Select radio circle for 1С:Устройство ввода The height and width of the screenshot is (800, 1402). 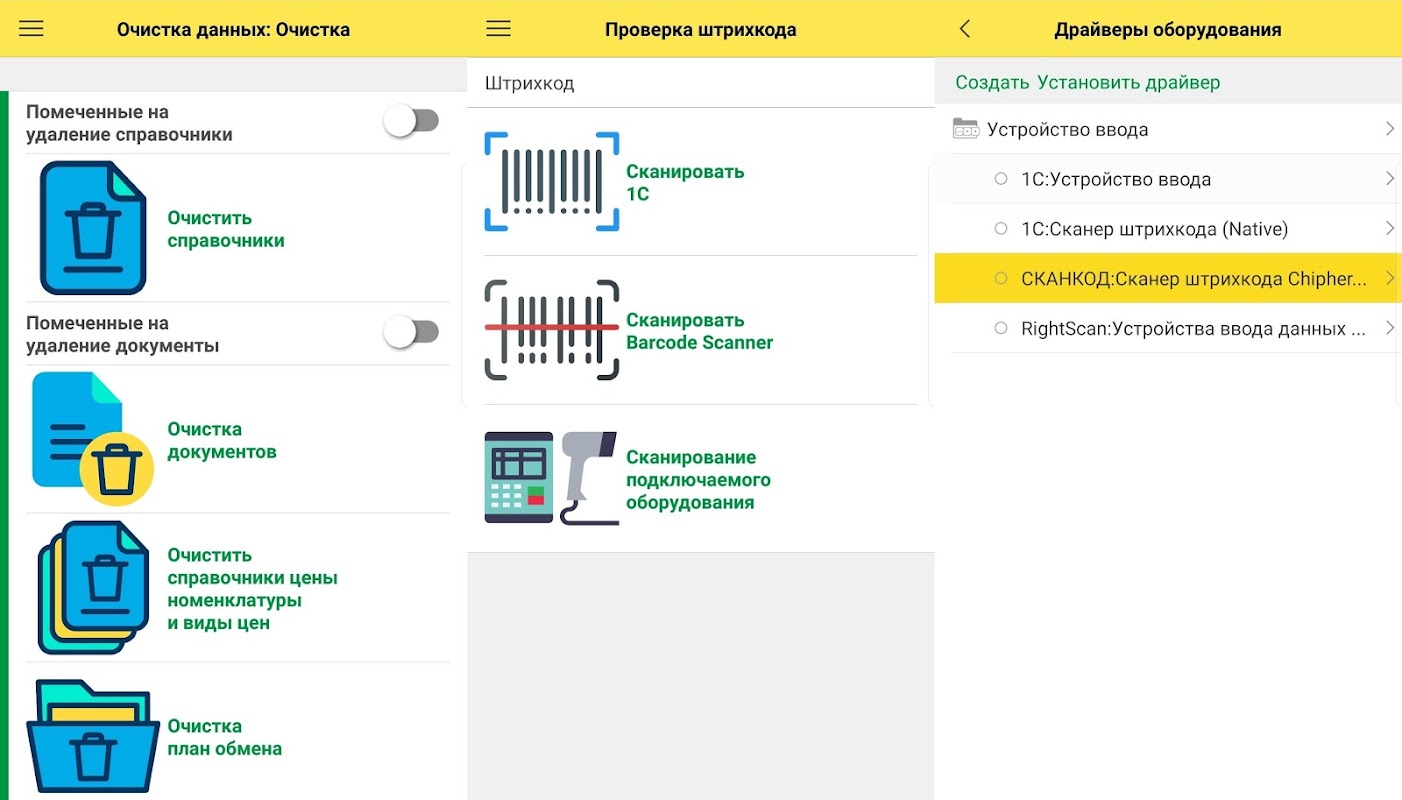click(x=1001, y=179)
